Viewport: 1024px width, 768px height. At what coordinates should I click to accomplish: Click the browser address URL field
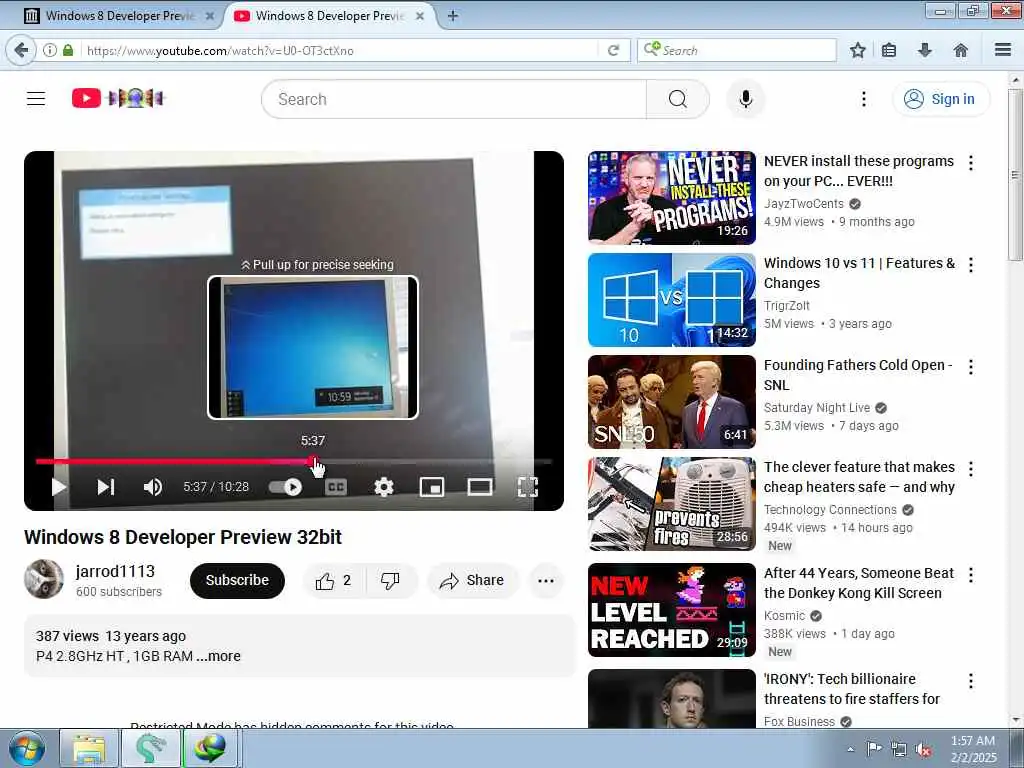pyautogui.click(x=340, y=50)
